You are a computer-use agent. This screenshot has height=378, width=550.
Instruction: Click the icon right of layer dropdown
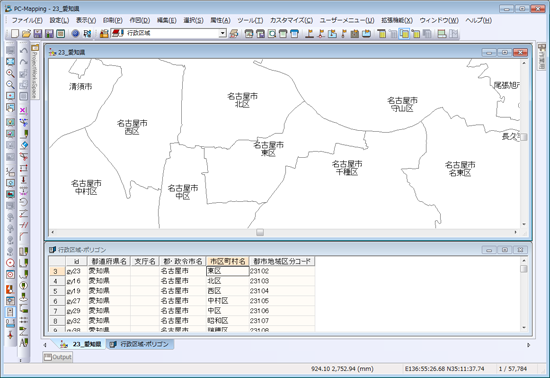tap(234, 34)
